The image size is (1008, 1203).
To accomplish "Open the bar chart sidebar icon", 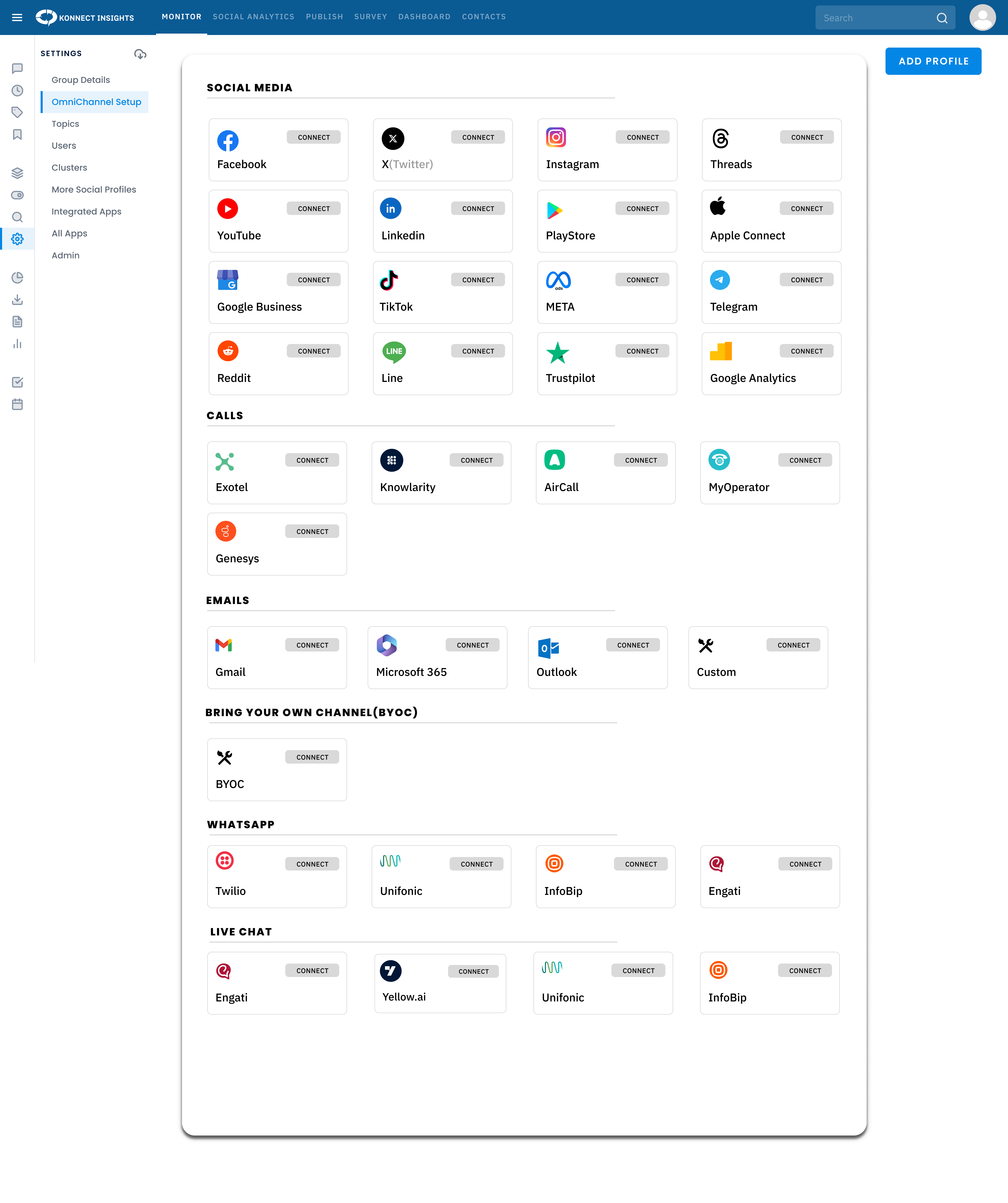I will [17, 344].
